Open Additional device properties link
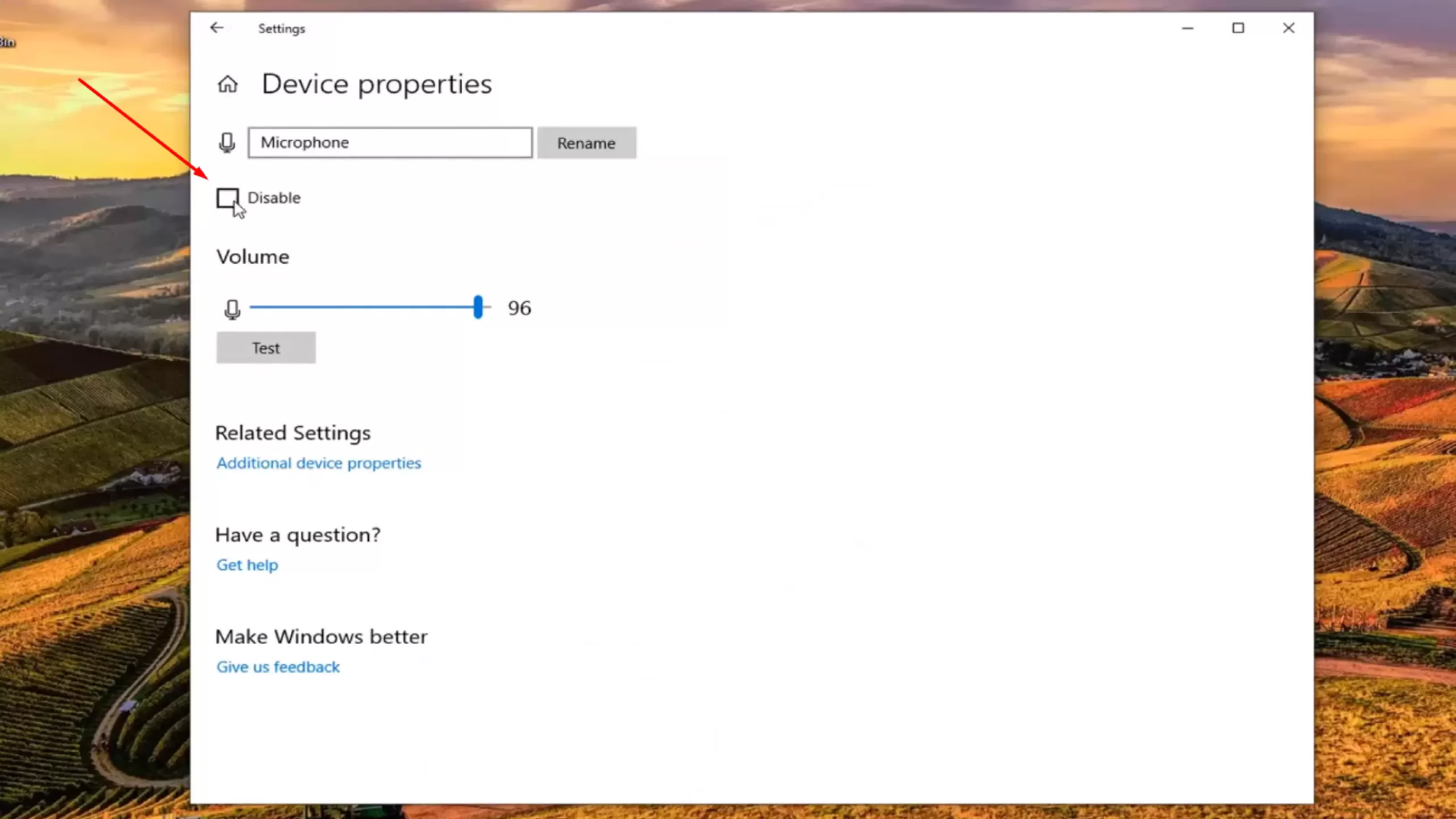The image size is (1456, 819). 318,463
